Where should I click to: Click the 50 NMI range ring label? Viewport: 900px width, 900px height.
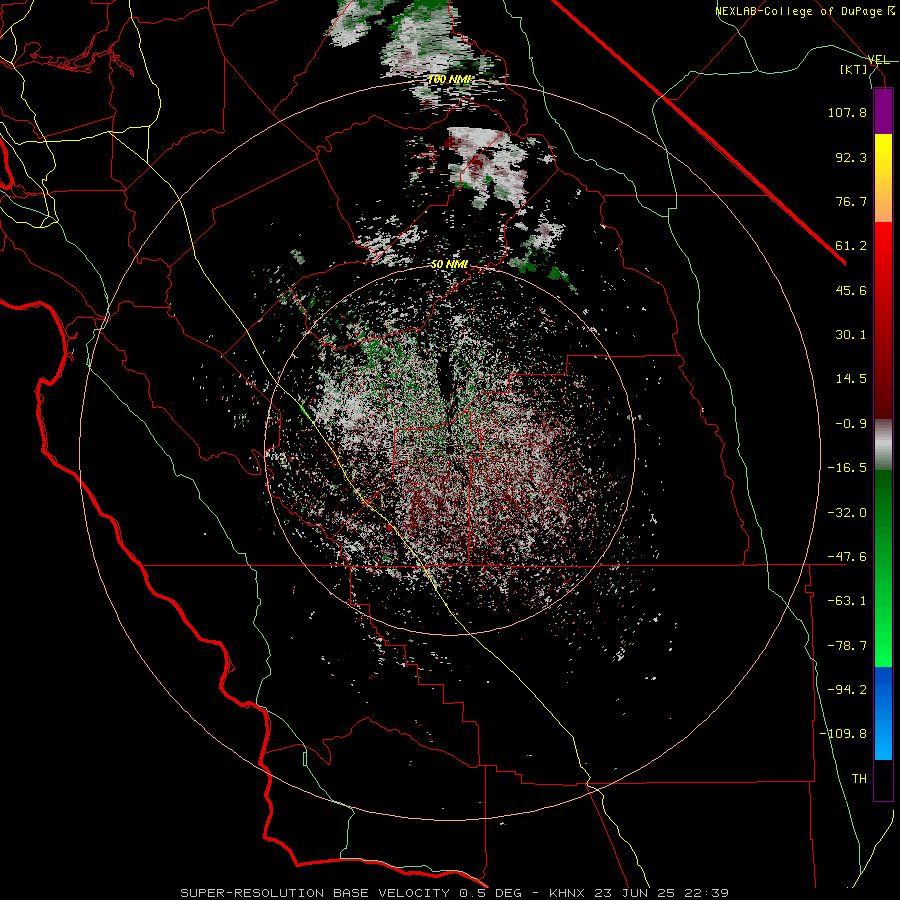[x=449, y=265]
